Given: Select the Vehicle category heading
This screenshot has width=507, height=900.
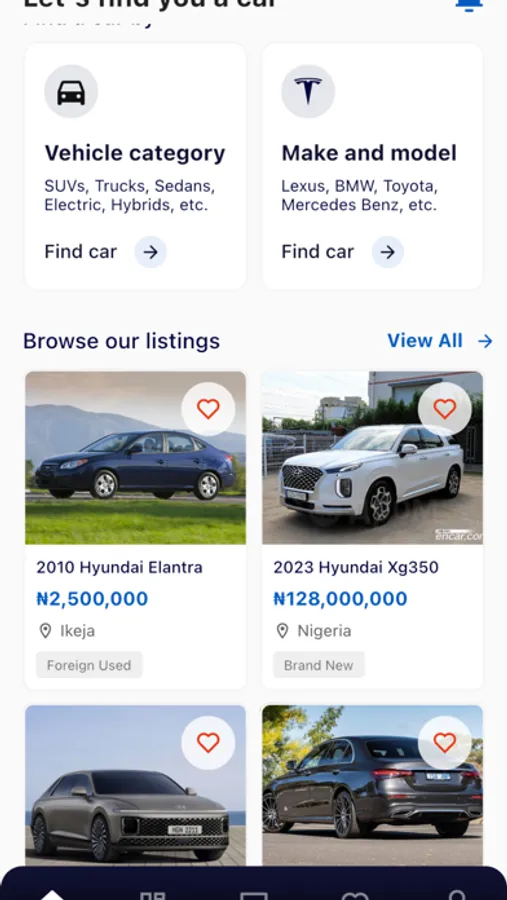Looking at the screenshot, I should [135, 153].
